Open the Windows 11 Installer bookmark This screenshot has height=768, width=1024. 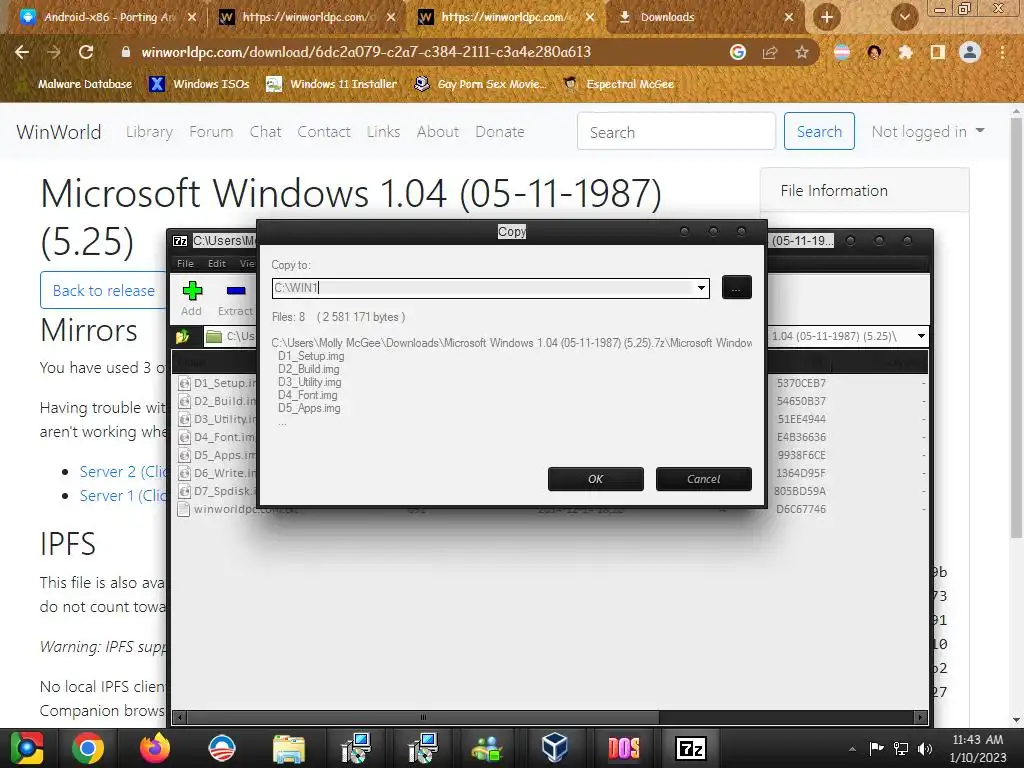(x=332, y=84)
